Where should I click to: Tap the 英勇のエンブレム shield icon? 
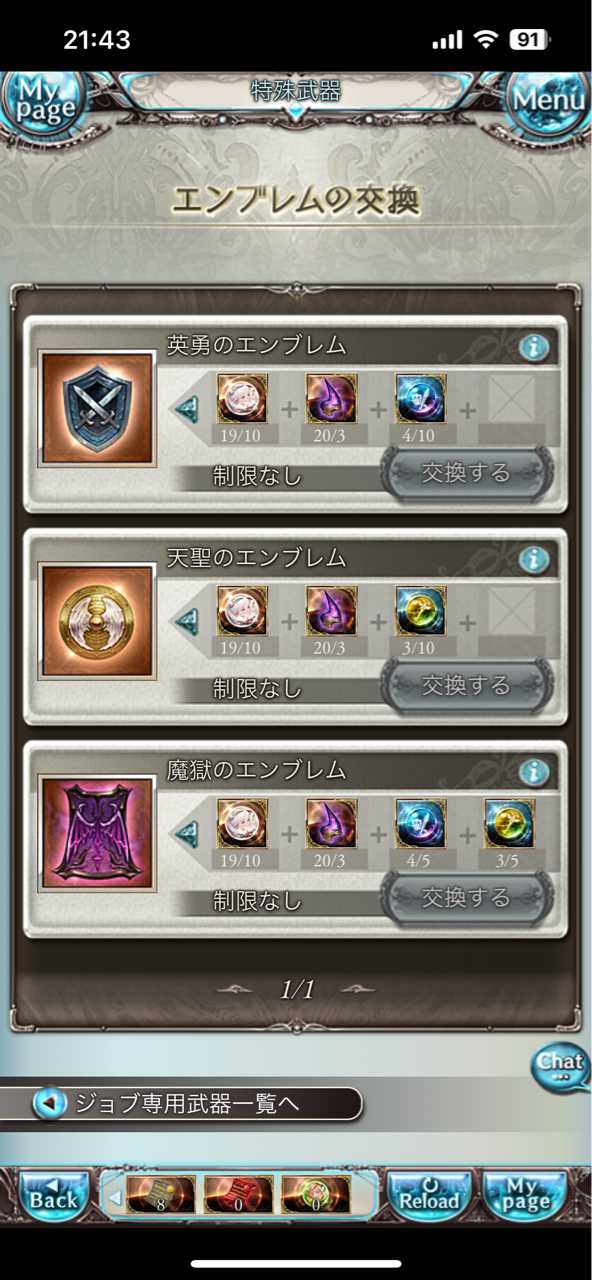(97, 408)
